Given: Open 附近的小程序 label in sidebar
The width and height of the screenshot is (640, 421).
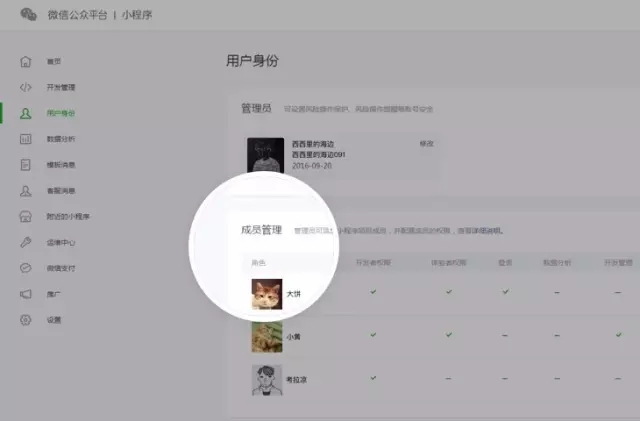Looking at the screenshot, I should tap(68, 216).
